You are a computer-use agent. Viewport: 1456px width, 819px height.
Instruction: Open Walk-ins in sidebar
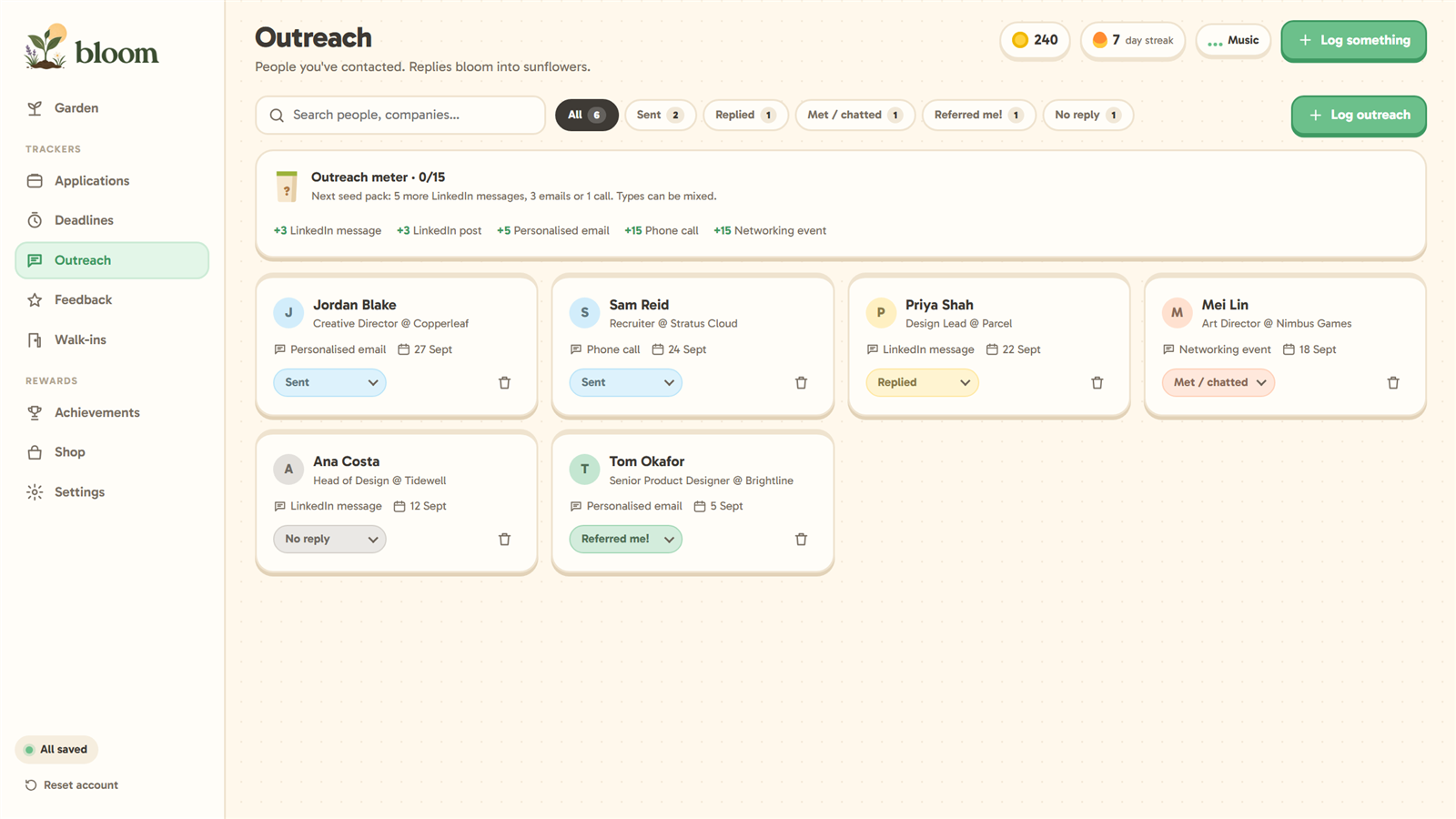(112, 339)
